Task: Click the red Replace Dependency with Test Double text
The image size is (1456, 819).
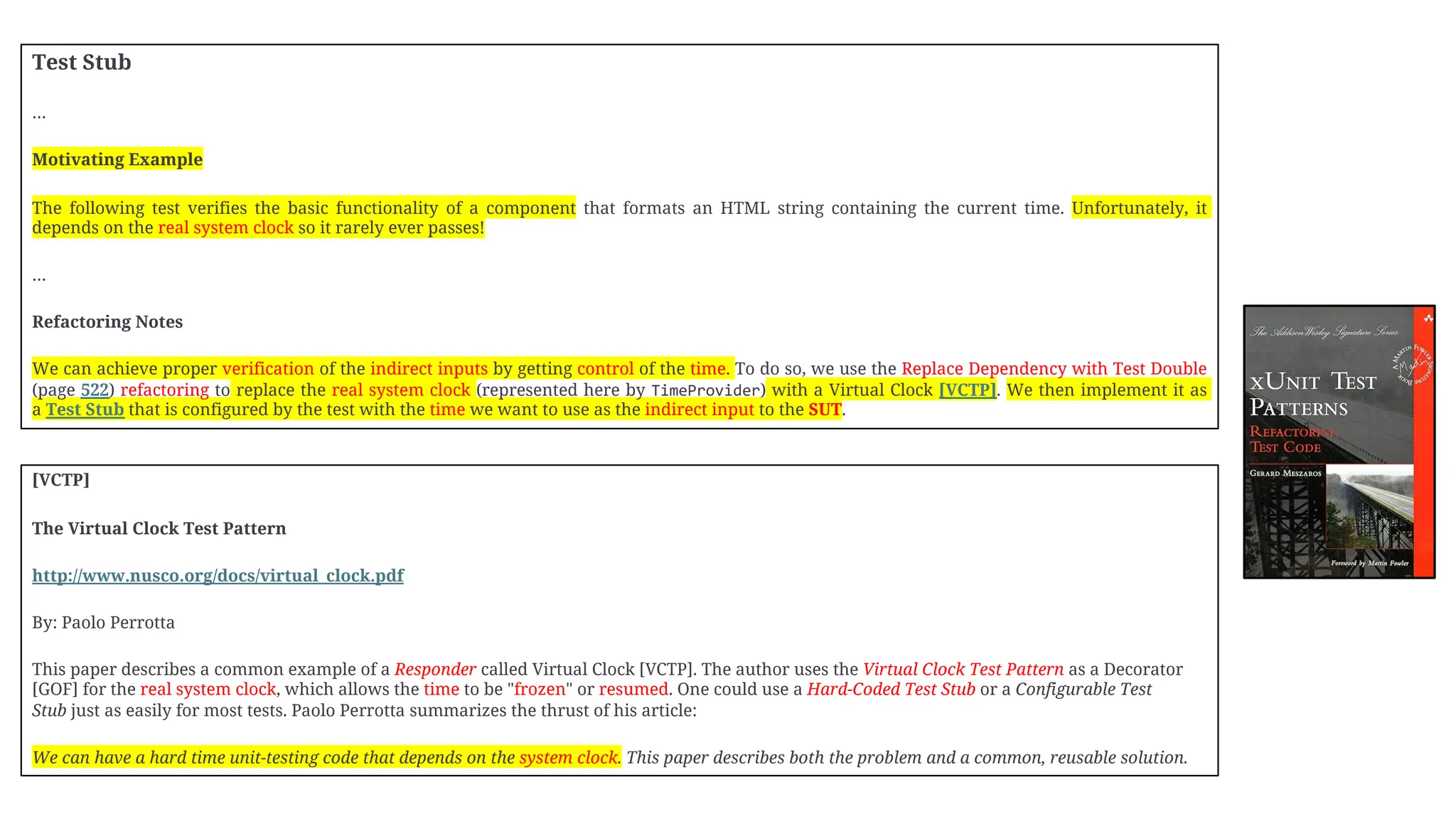Action: tap(1054, 369)
